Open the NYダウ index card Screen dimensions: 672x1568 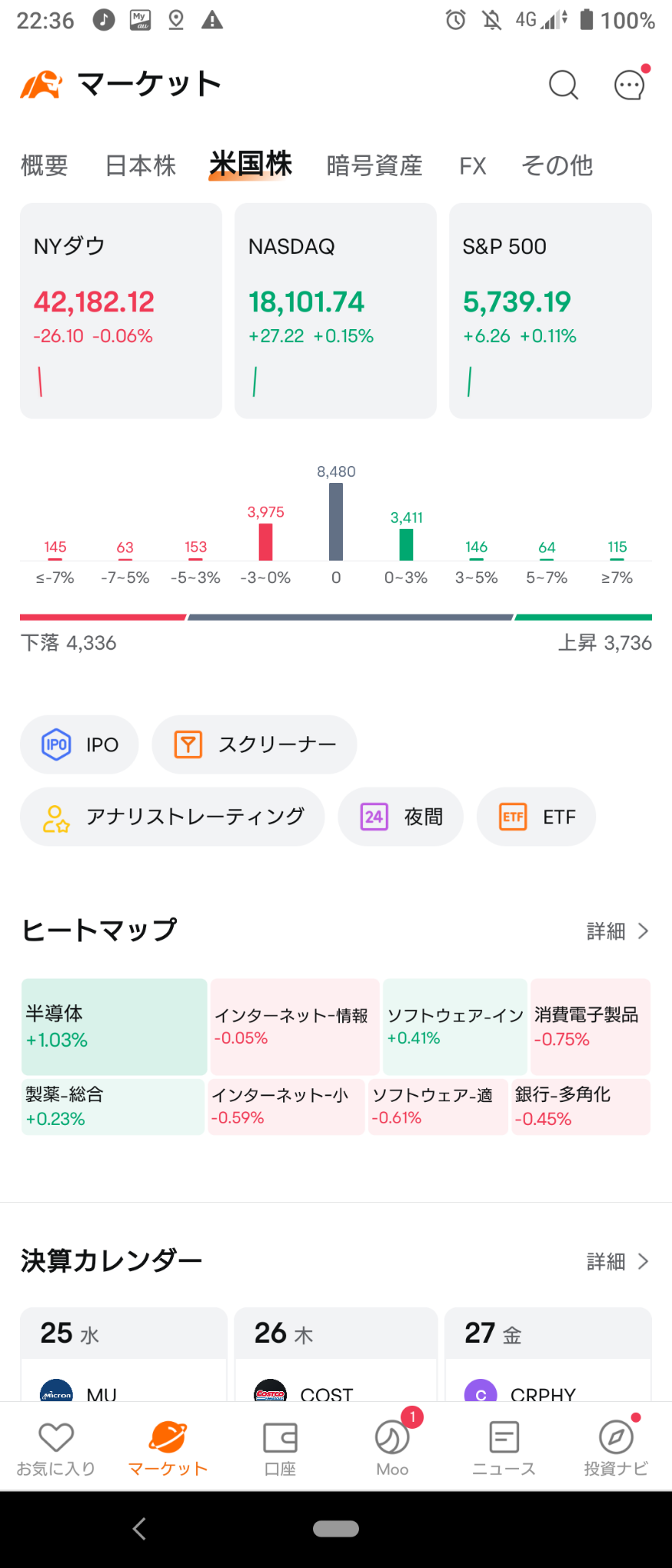121,311
